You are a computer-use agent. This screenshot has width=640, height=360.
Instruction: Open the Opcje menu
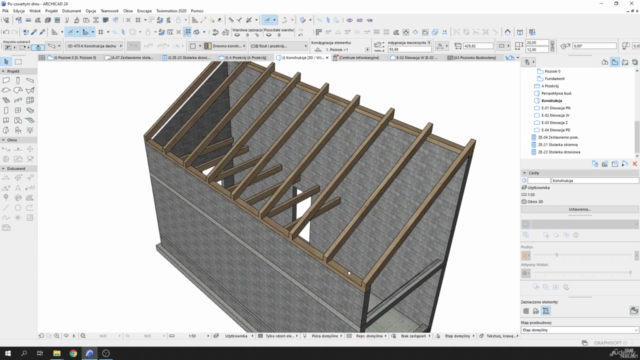tap(91, 11)
